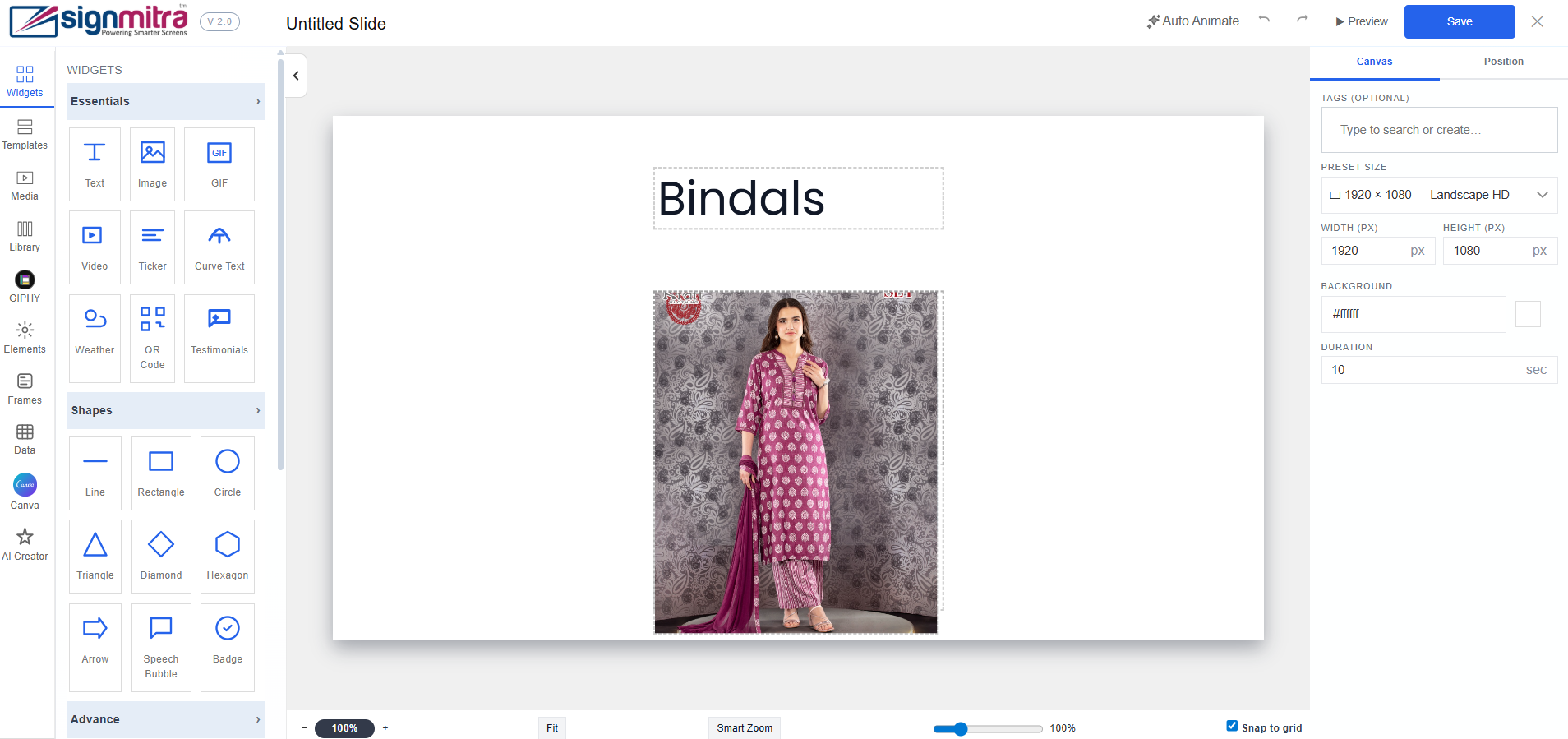This screenshot has height=739, width=1568.
Task: Insert a Curve Text widget
Action: point(219,247)
